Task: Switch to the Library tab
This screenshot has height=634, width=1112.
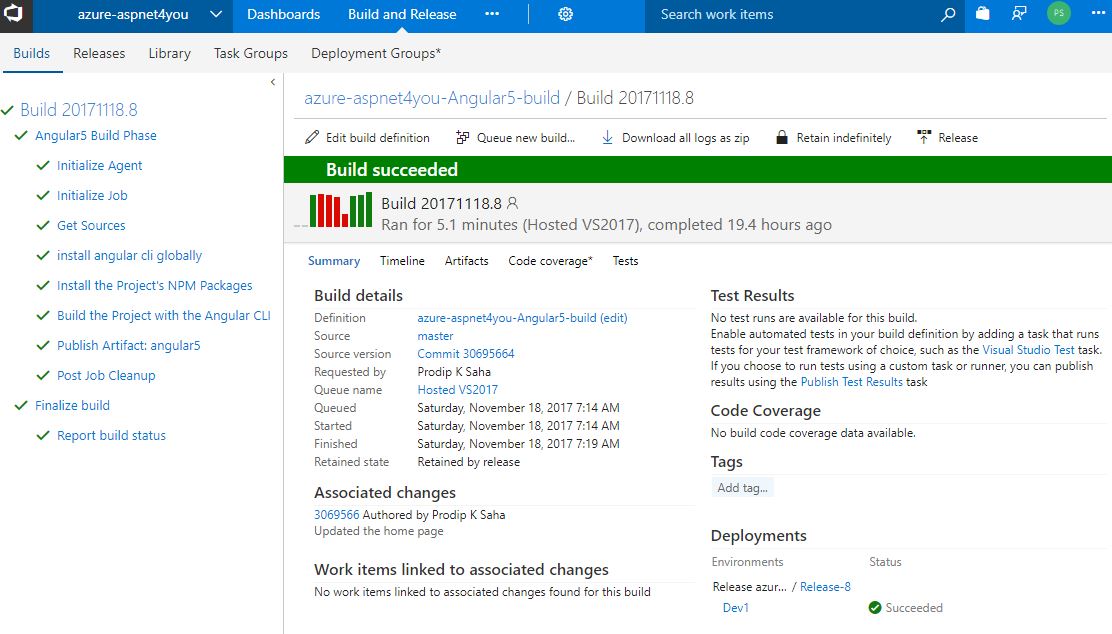Action: [169, 53]
